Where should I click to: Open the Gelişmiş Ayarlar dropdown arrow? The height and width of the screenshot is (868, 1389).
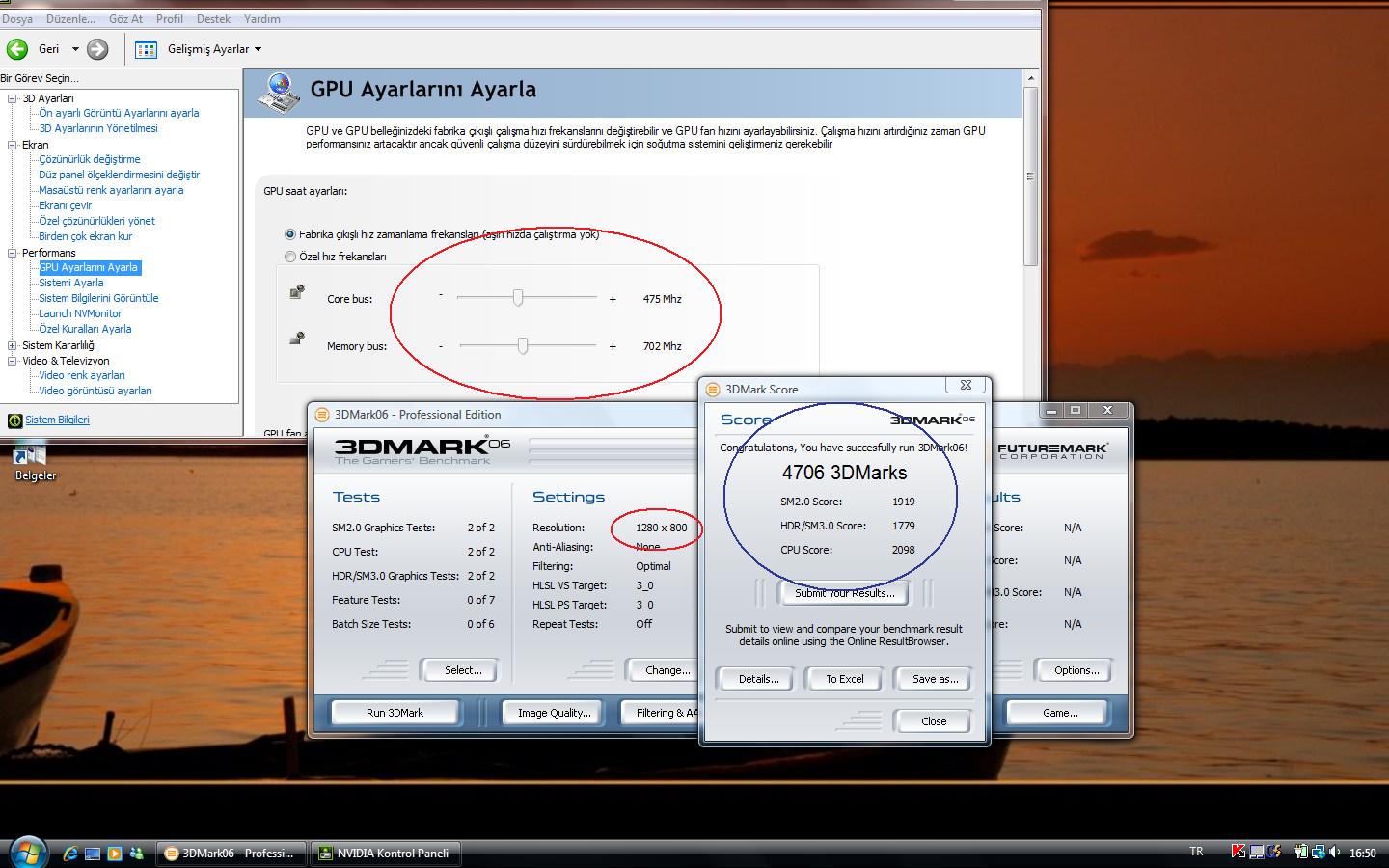tap(258, 49)
